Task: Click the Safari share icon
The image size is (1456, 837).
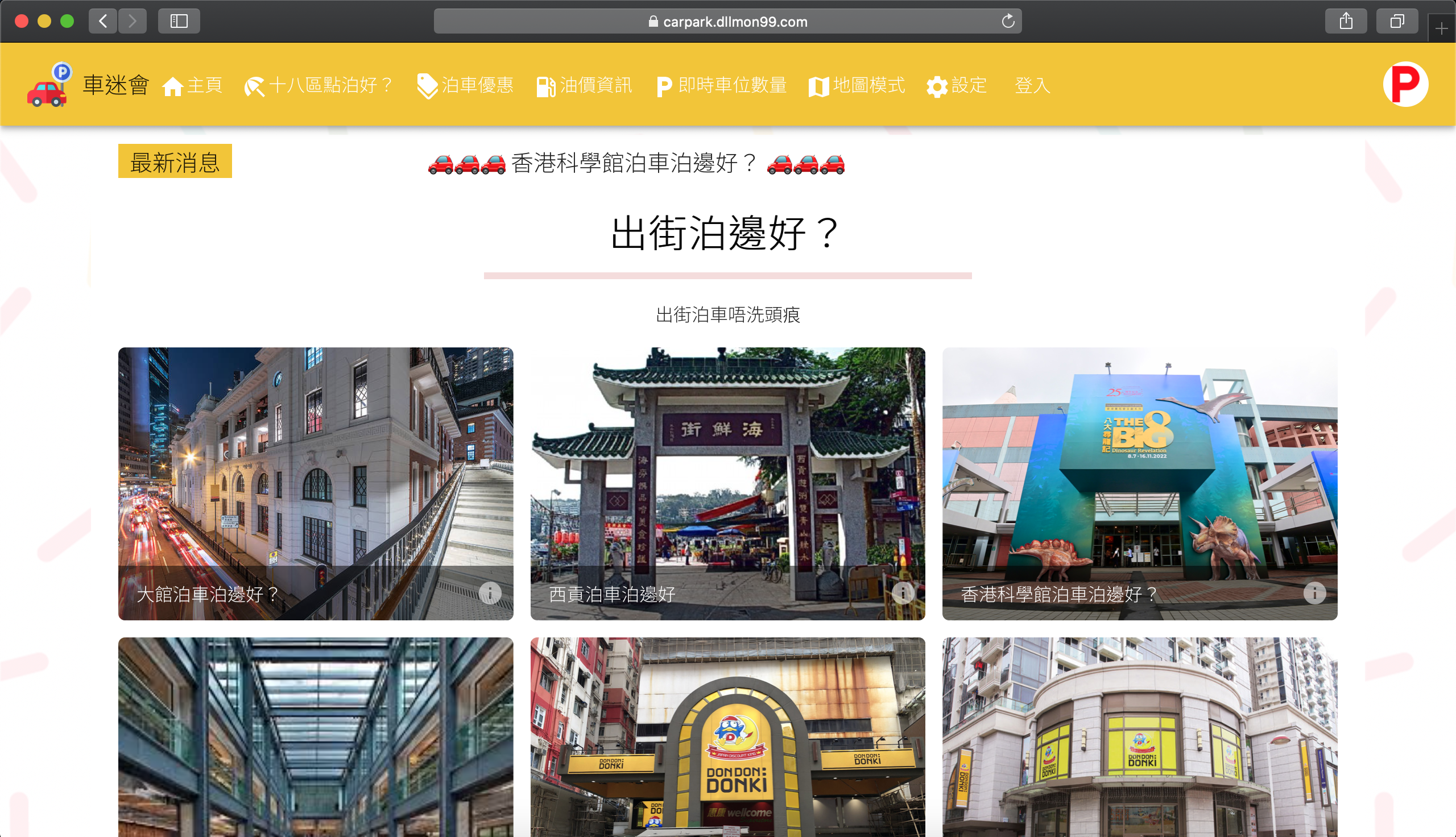Action: (1346, 21)
